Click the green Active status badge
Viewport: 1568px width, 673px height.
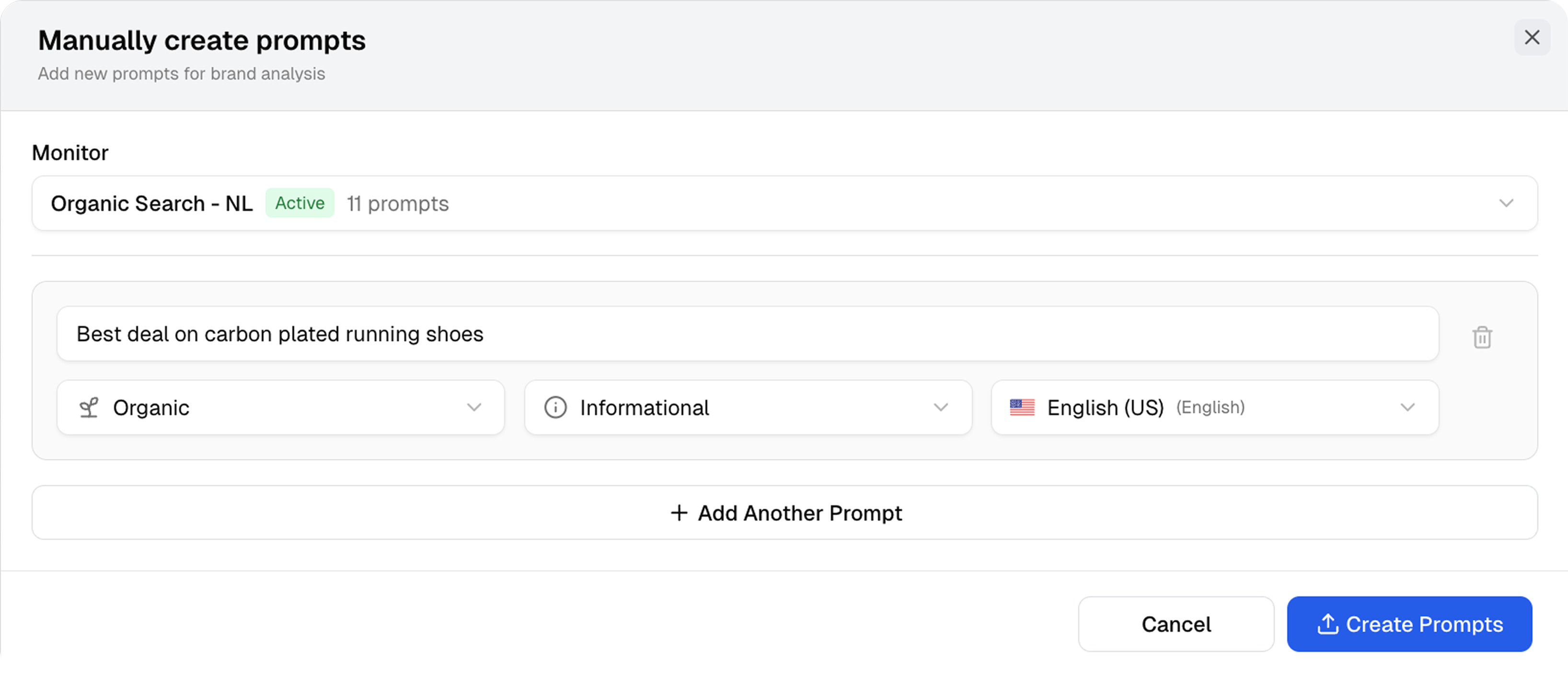(300, 203)
